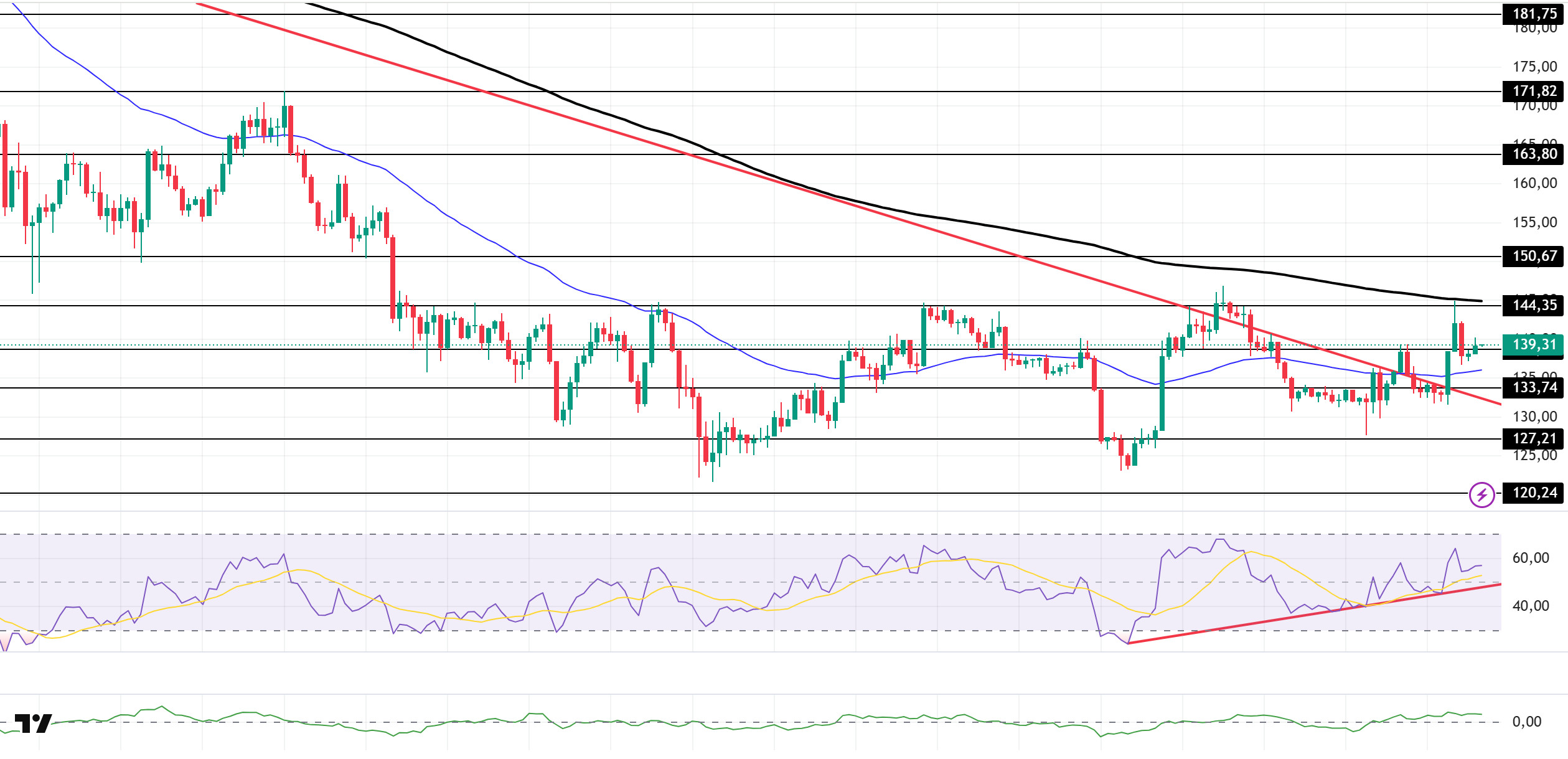This screenshot has width=1568, height=759.
Task: Select the 181,75 price level label
Action: point(1534,14)
